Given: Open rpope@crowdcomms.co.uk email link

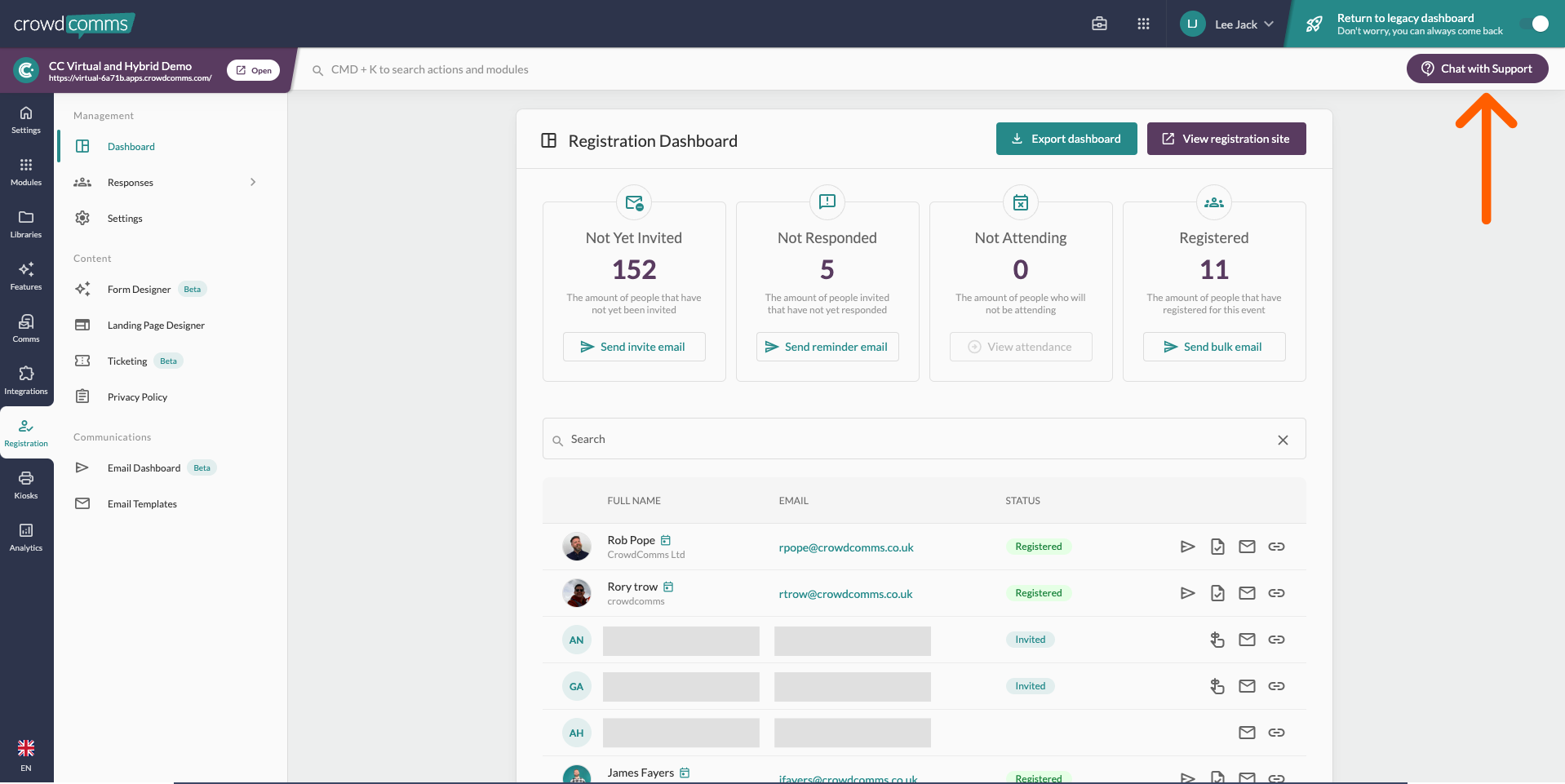Looking at the screenshot, I should 845,547.
